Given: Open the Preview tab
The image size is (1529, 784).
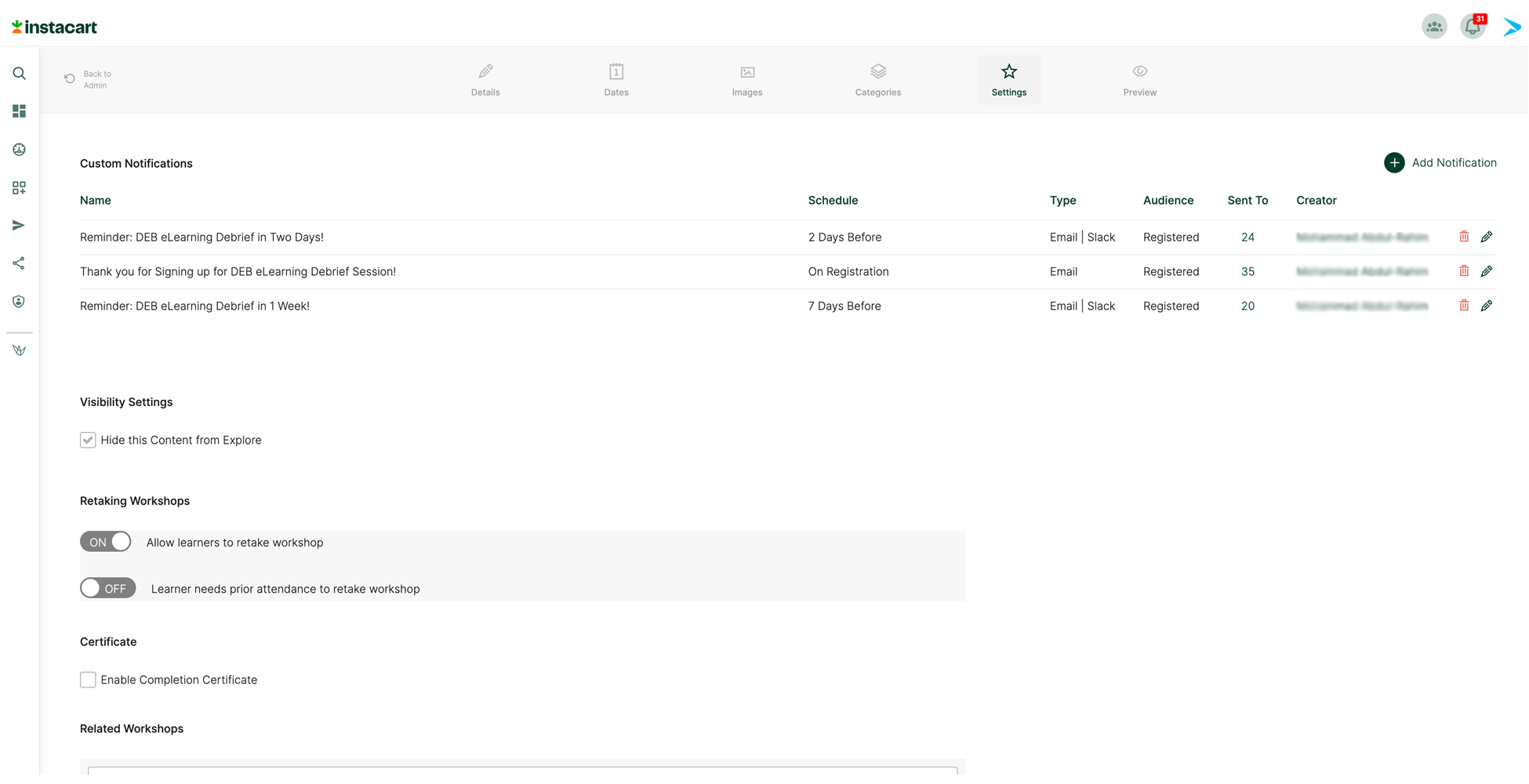Looking at the screenshot, I should pos(1139,80).
